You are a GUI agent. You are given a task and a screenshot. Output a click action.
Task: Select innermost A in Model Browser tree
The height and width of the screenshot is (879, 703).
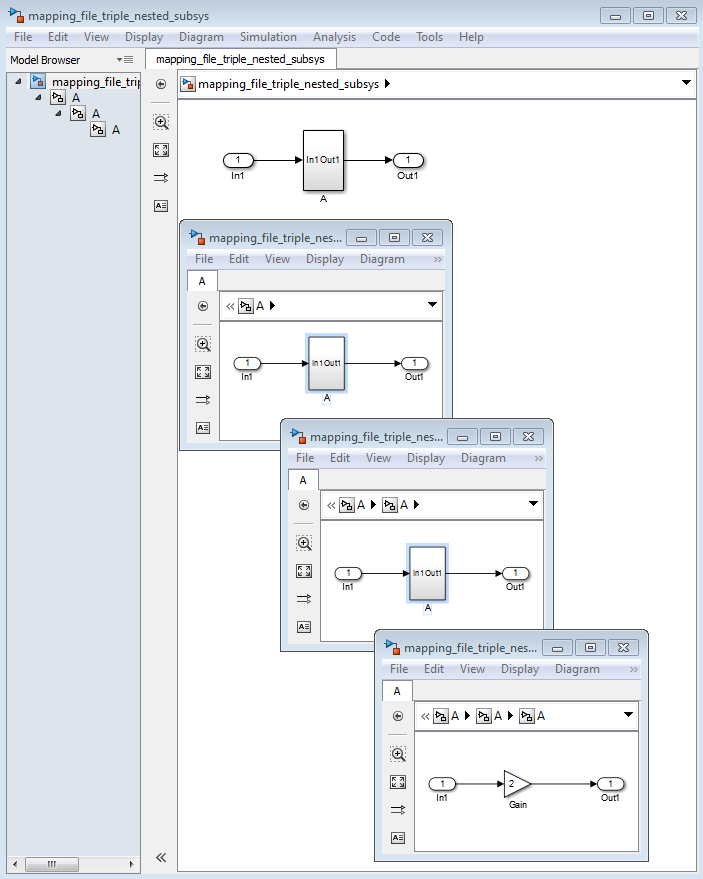pyautogui.click(x=115, y=130)
